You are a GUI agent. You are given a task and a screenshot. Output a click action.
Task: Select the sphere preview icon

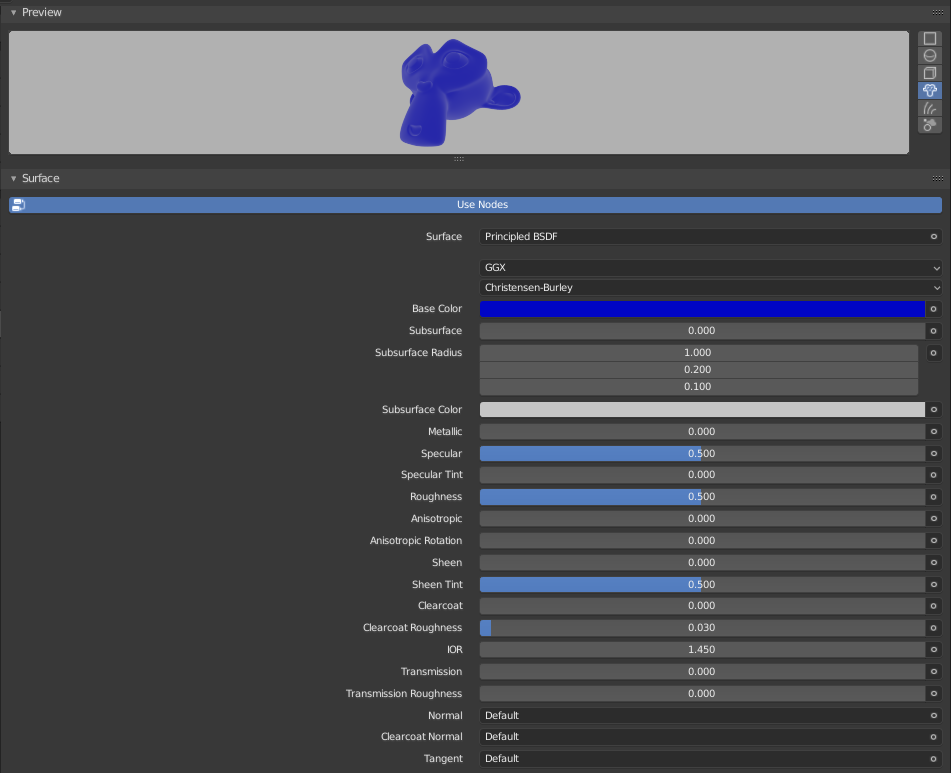point(929,56)
